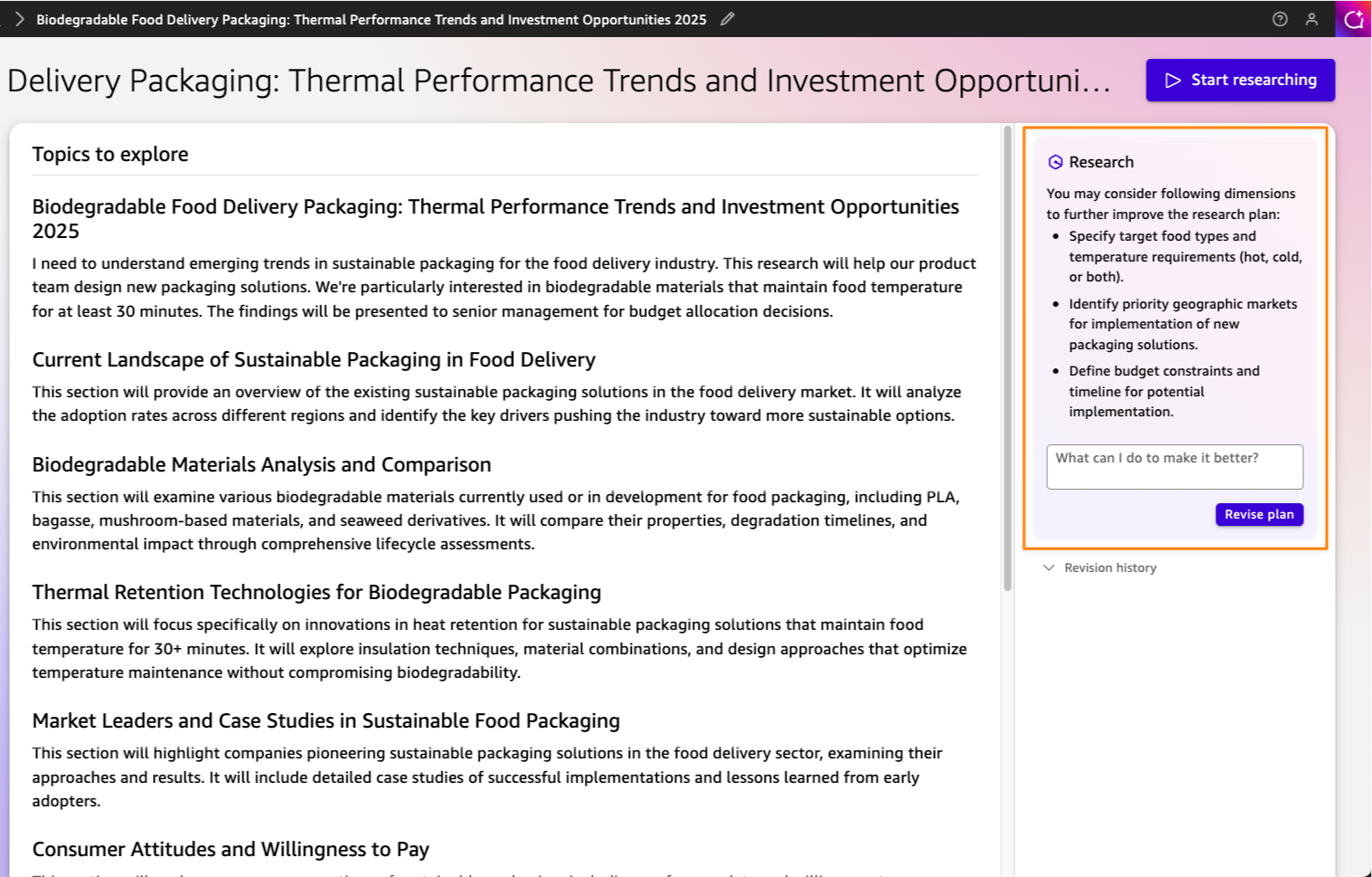Select the report title in the top bar
This screenshot has width=1372, height=877.
click(x=371, y=19)
